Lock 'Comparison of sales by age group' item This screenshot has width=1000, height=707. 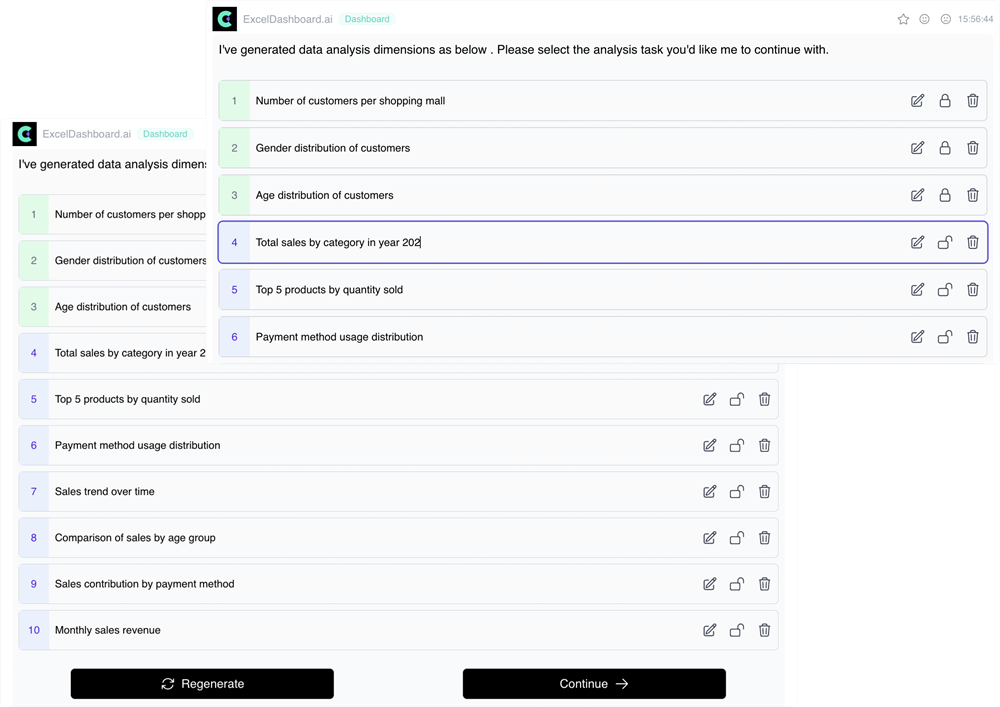coord(737,538)
